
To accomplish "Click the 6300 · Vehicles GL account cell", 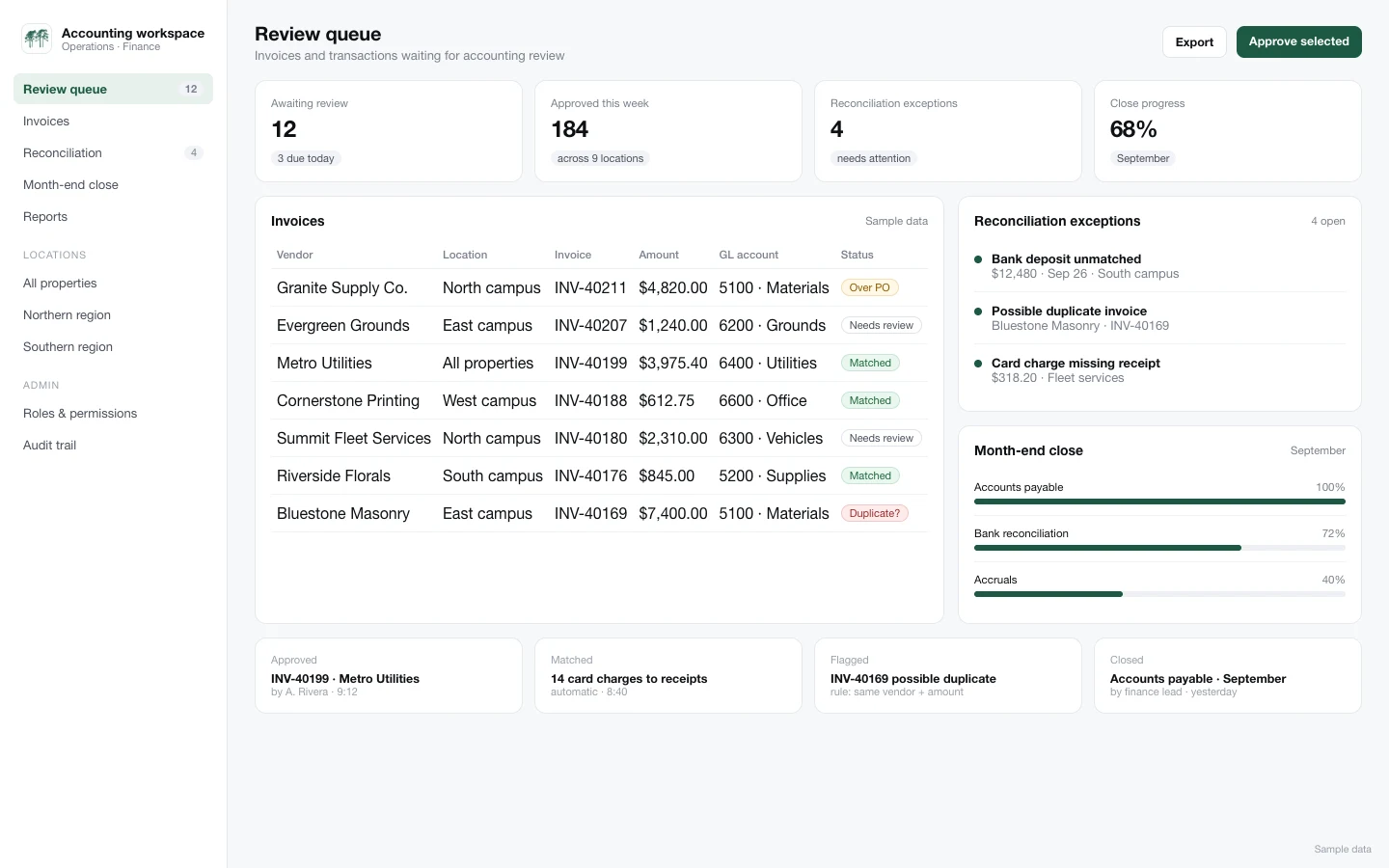I will point(771,439).
